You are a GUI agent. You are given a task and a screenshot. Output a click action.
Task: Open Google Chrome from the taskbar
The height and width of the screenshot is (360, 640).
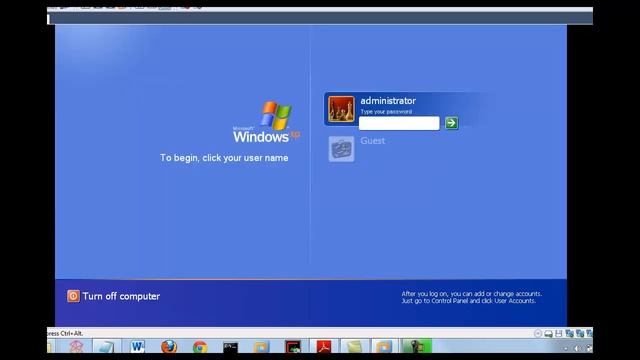tap(200, 347)
